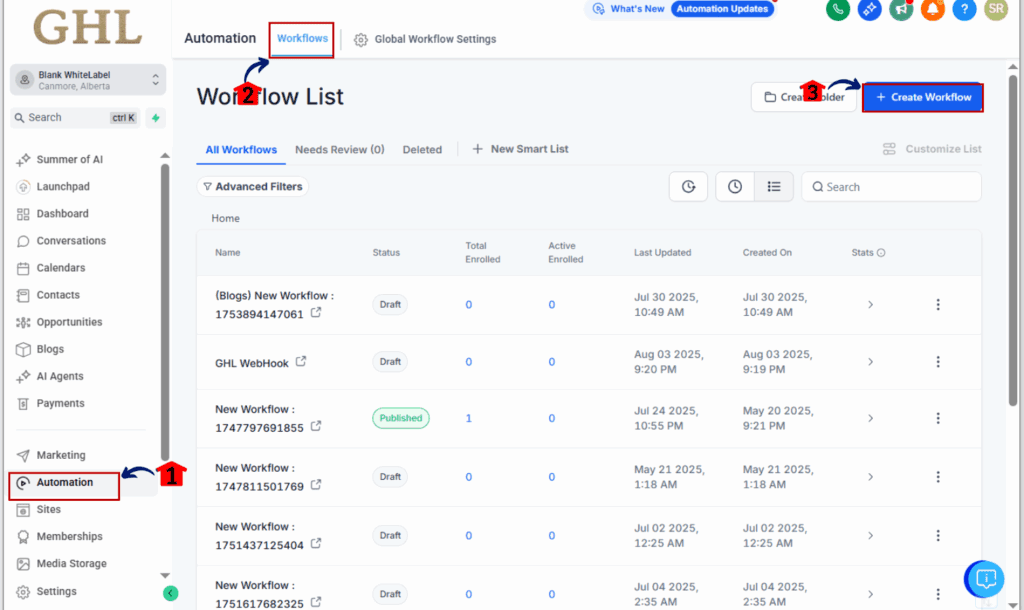Click Customize List icon
1024x610 pixels.
point(889,149)
